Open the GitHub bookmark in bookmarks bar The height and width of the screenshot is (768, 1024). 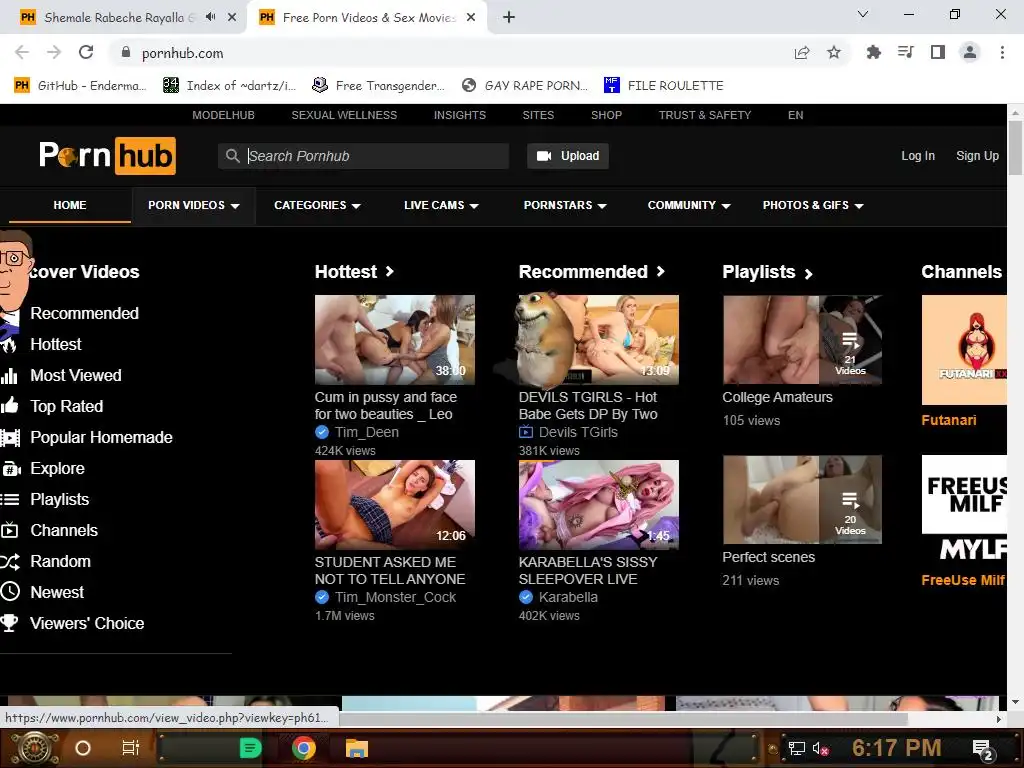pos(80,86)
